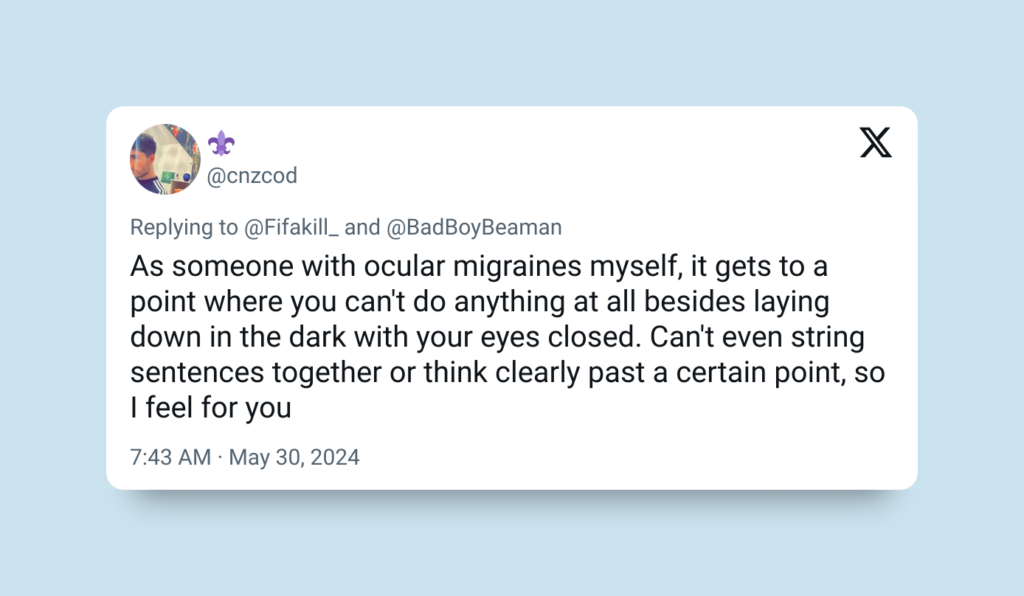The width and height of the screenshot is (1024, 596).
Task: Click the X logo on the tweet card
Action: 876,142
